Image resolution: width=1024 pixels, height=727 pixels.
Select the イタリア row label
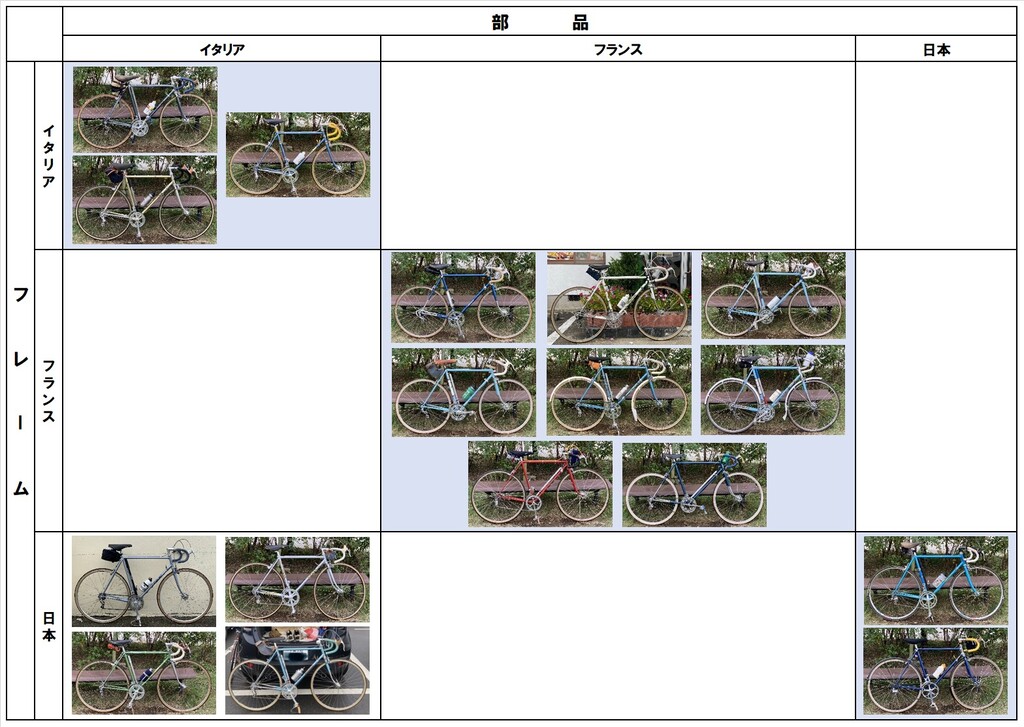(x=48, y=155)
